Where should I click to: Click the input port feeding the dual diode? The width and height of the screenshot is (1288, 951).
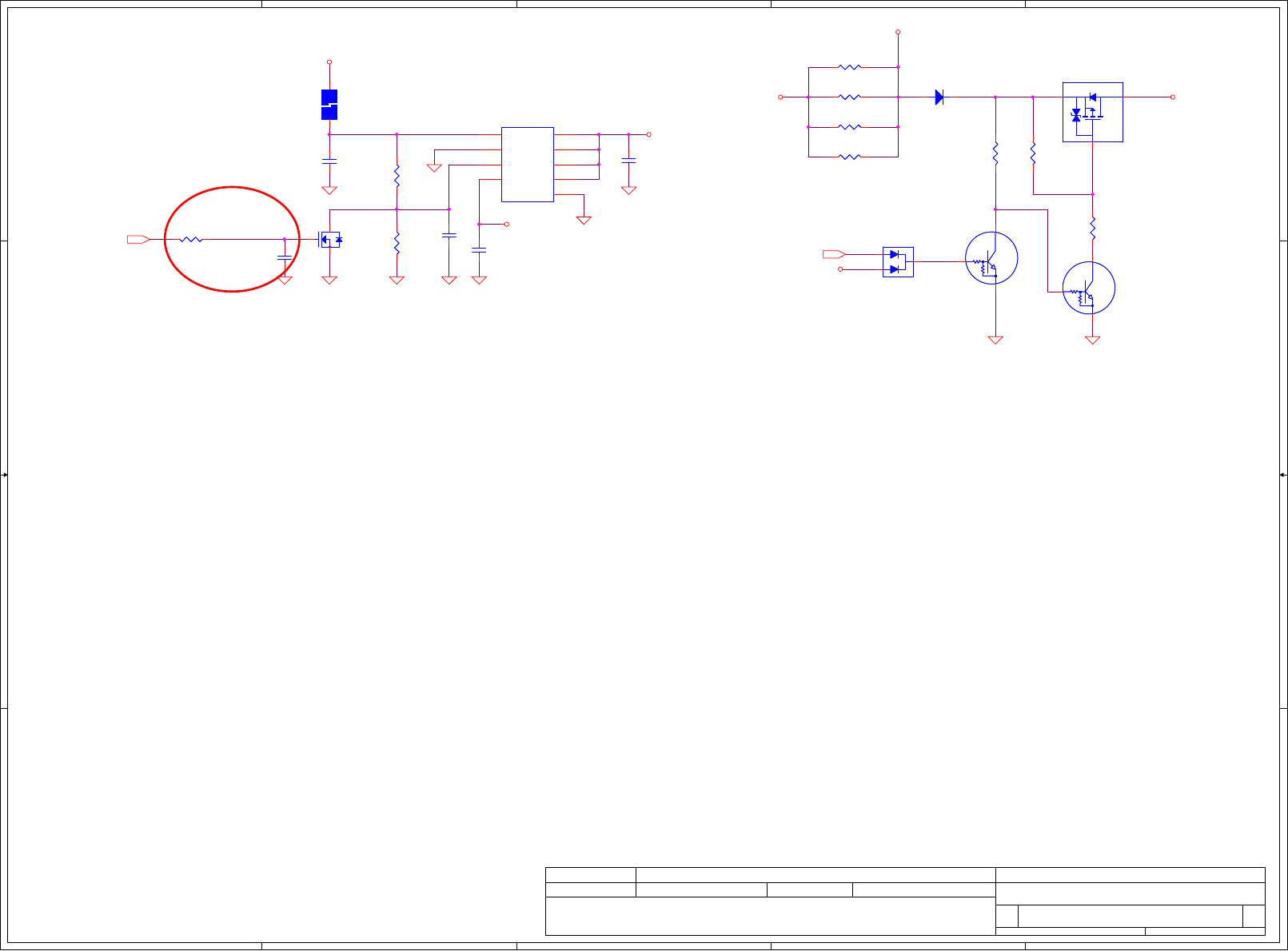coord(834,254)
